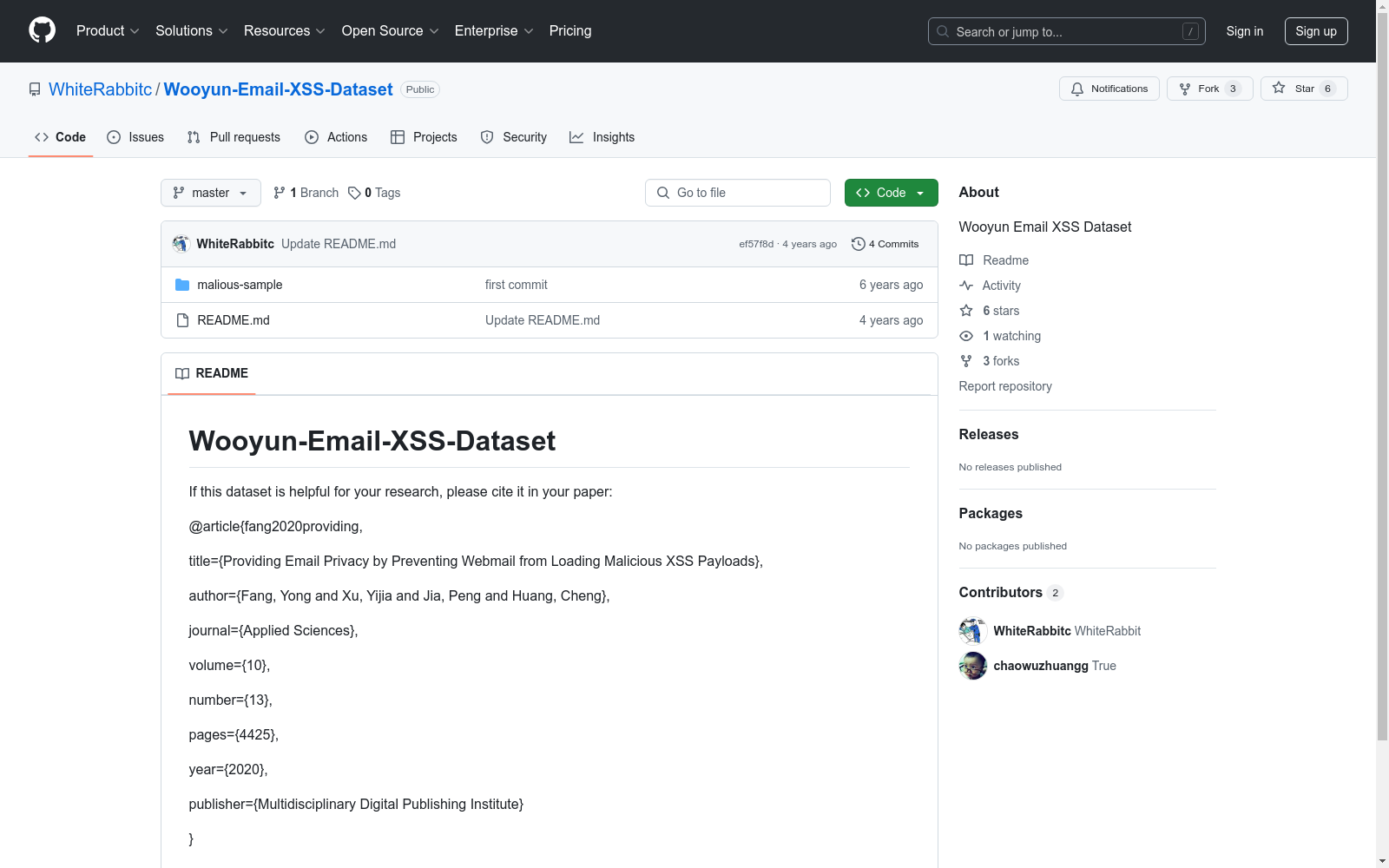Open the Pricing page
Image resolution: width=1389 pixels, height=868 pixels.
click(x=570, y=30)
